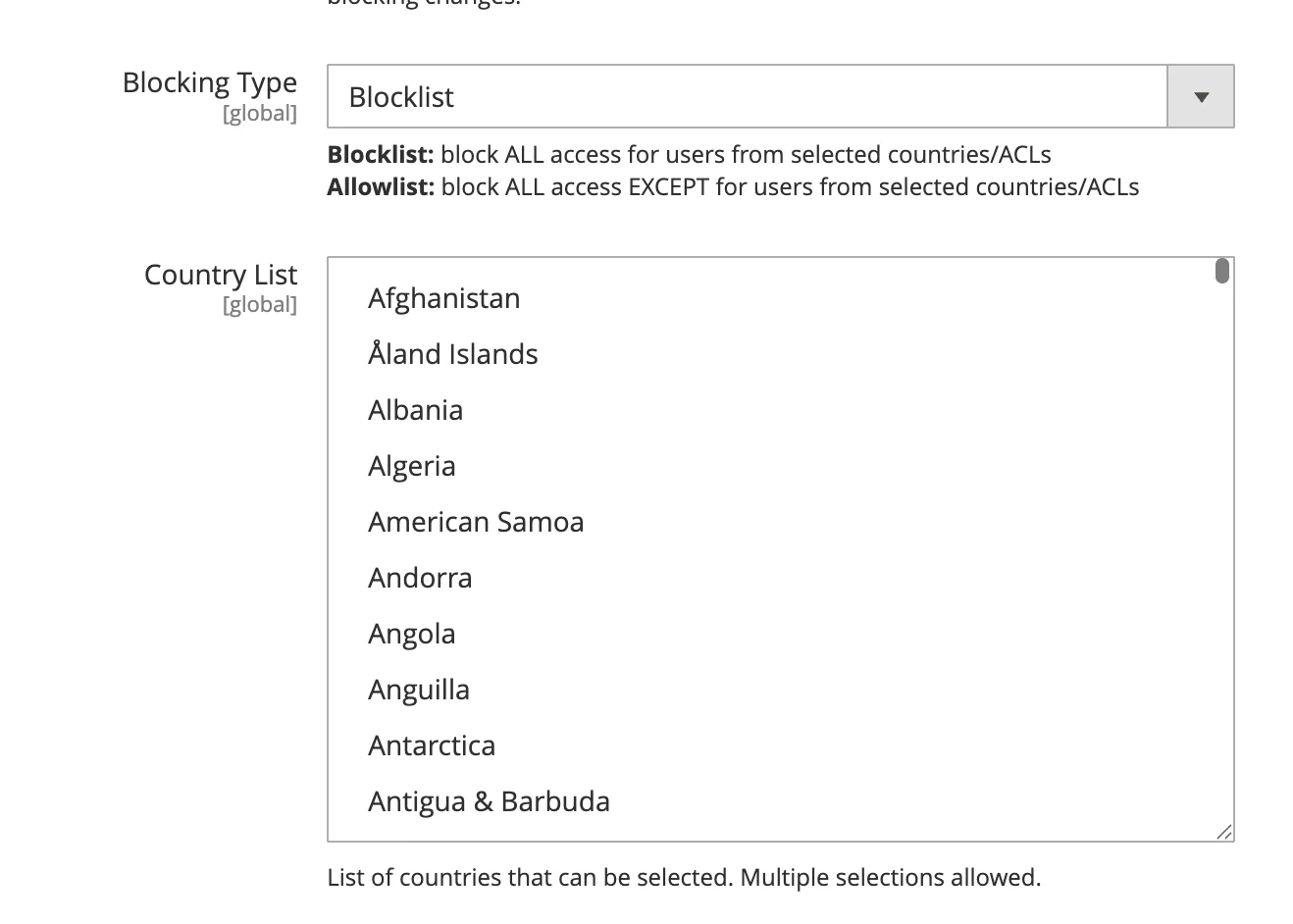Click the Country List scrollbar thumb
This screenshot has width=1293, height=924.
coord(1221,271)
